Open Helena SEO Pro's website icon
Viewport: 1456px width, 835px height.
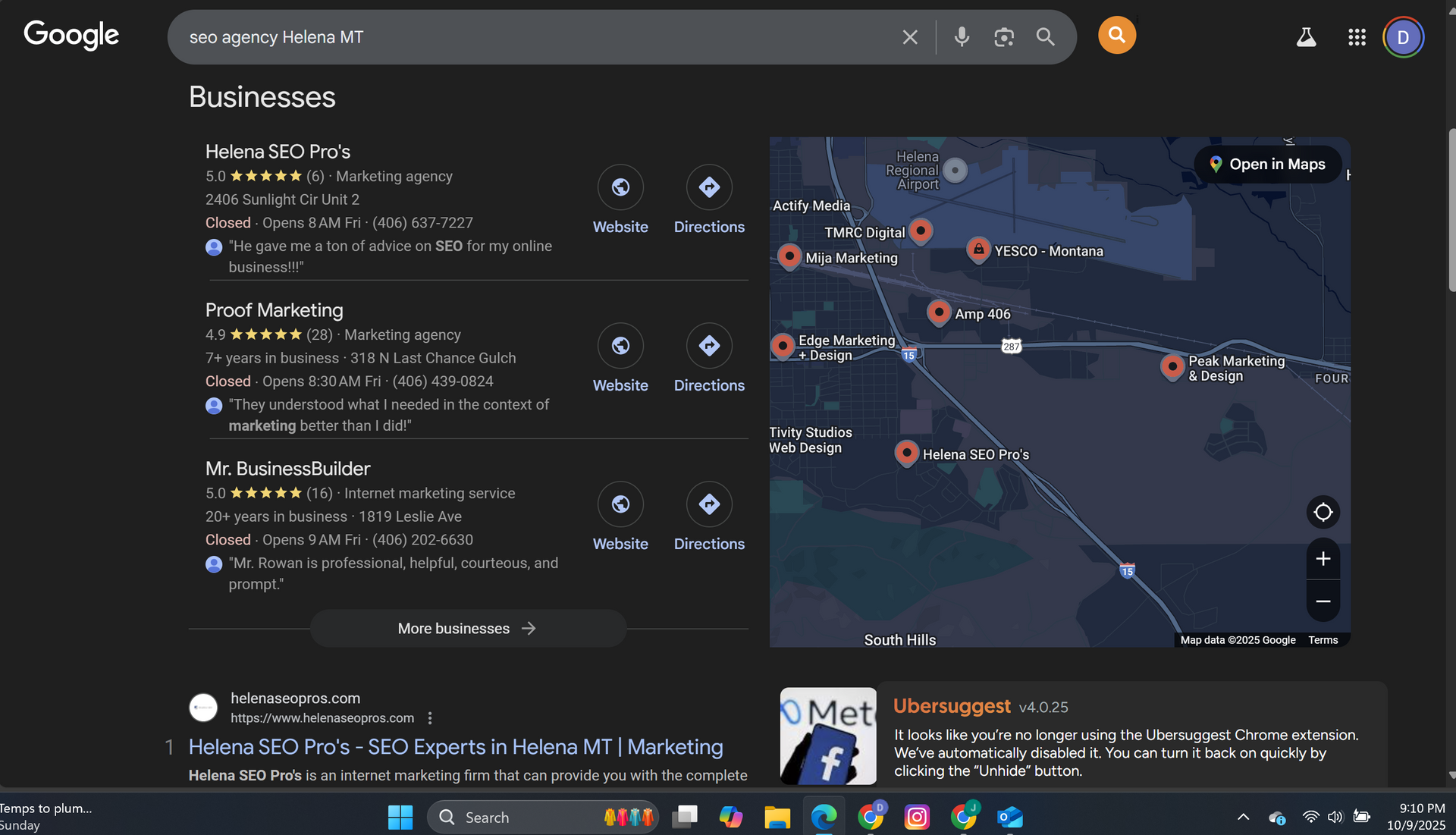(620, 187)
